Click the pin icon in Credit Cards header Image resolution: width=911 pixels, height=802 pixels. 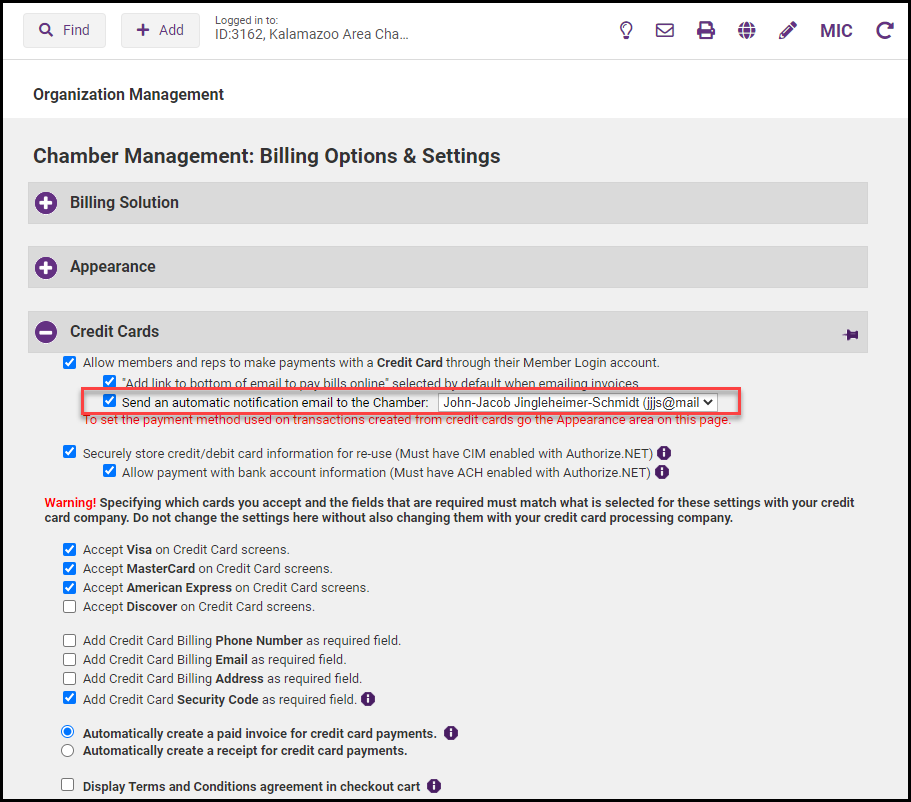click(x=851, y=335)
